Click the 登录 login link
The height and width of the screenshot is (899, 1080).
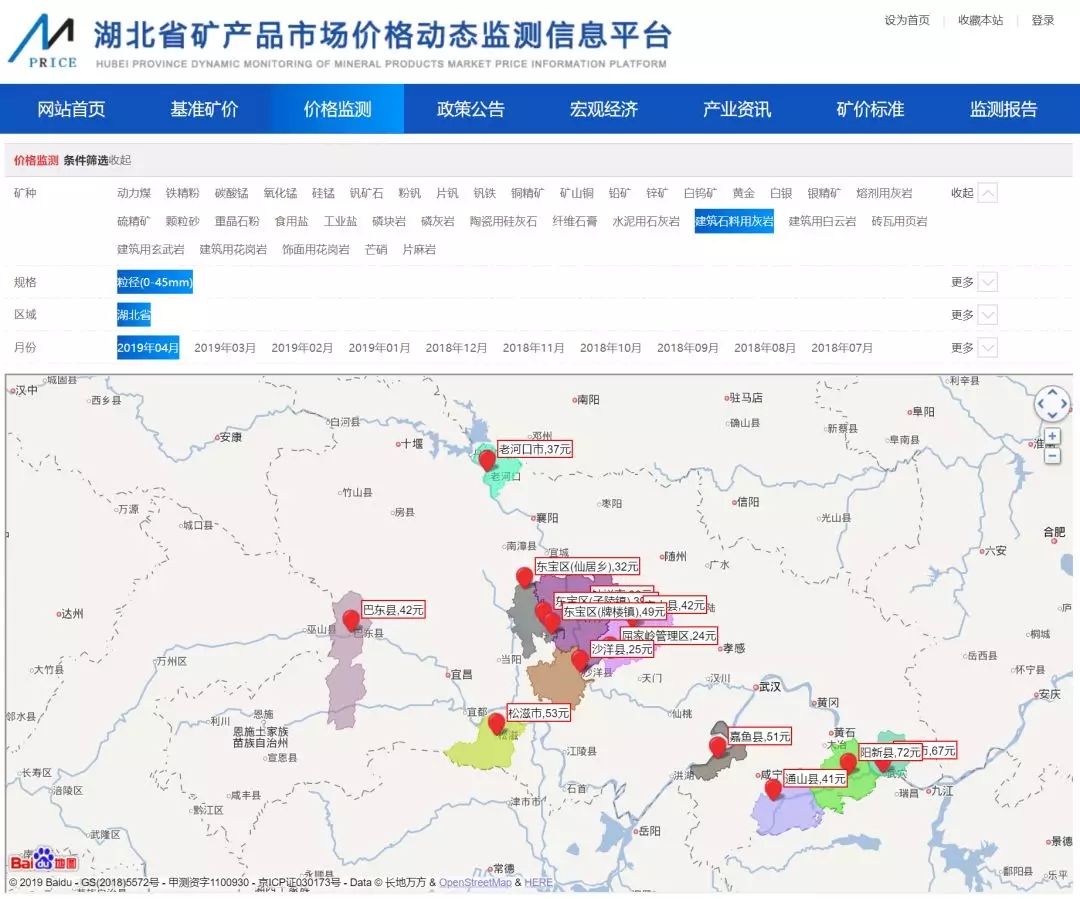(1043, 20)
